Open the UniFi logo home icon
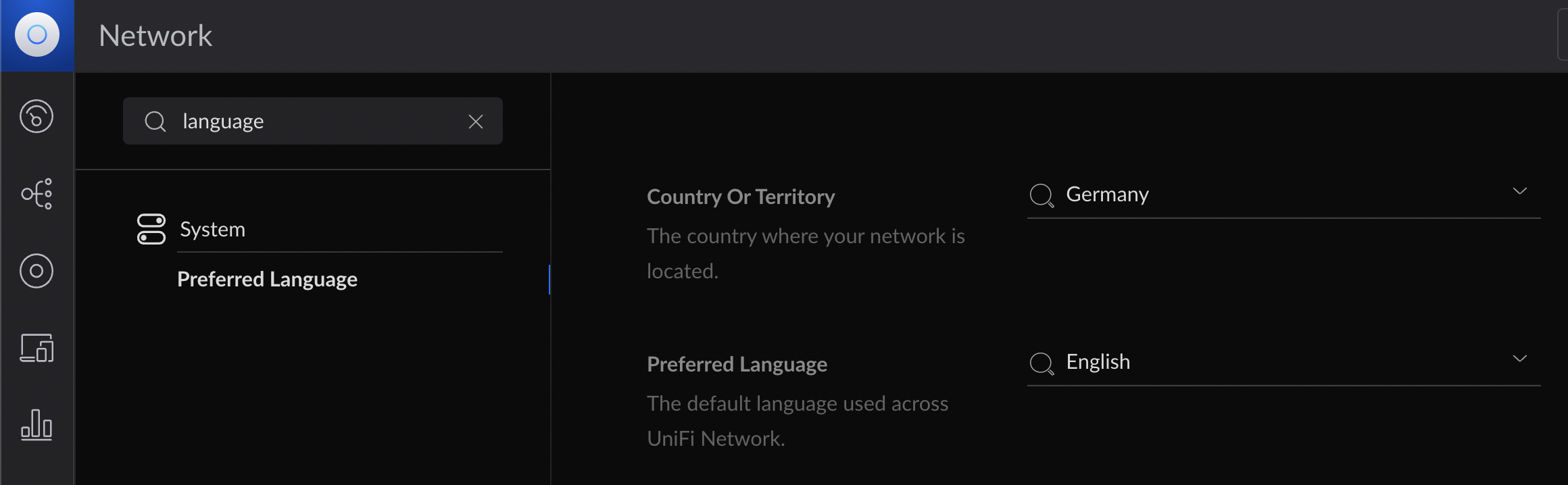The image size is (1568, 485). click(37, 34)
